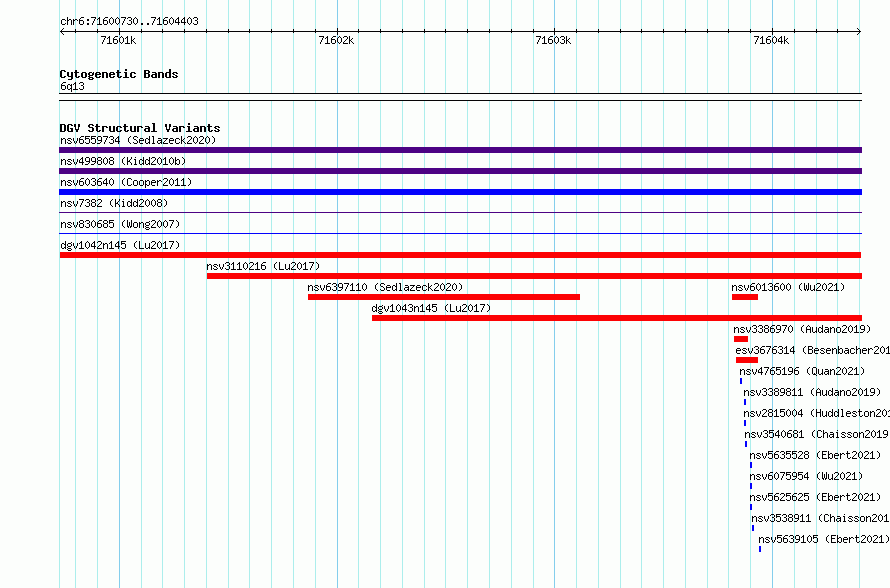Viewport: 890px width, 588px height.
Task: Click the 71602k ruler label
Action: coord(336,40)
